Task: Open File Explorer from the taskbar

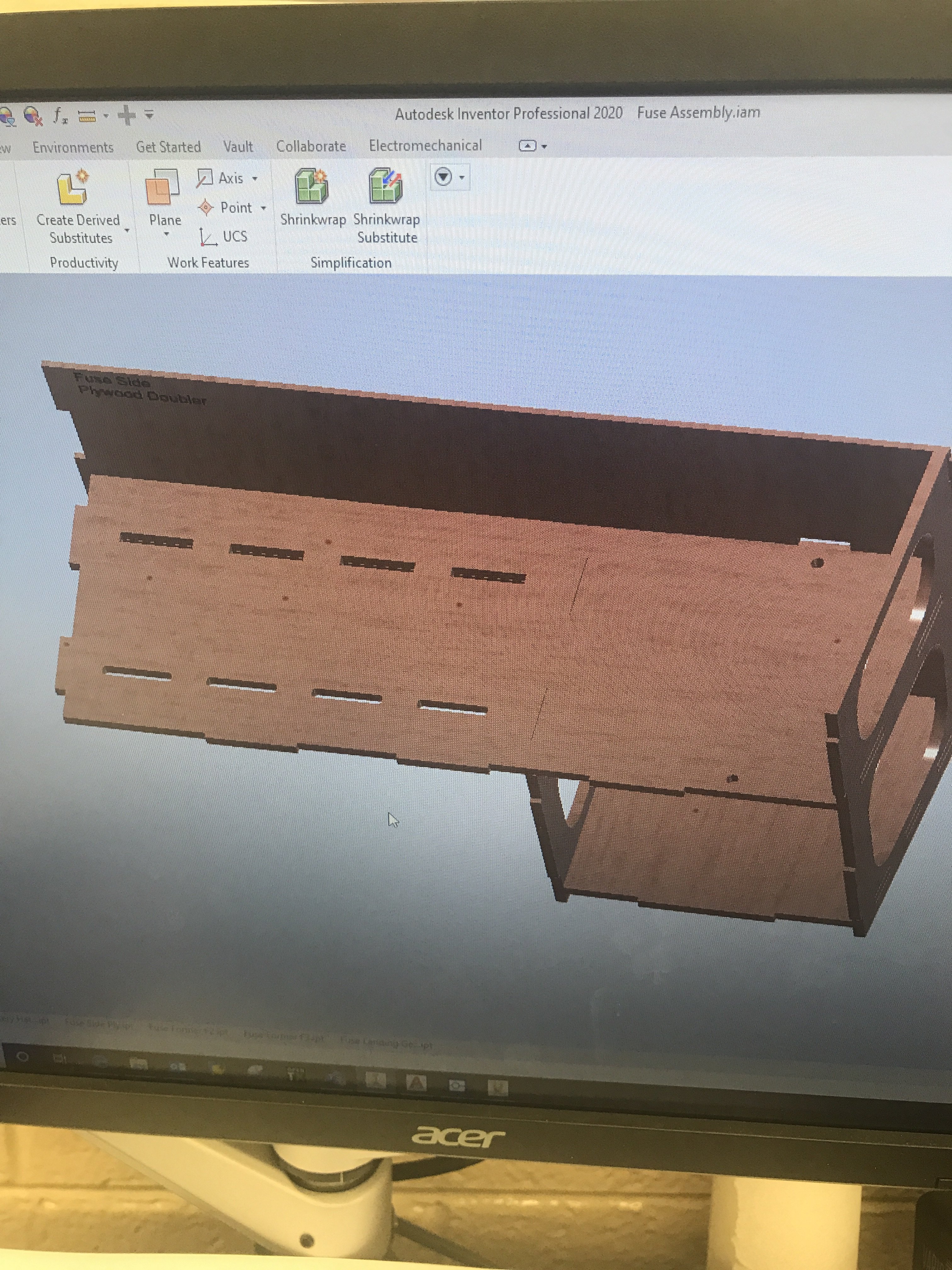Action: [x=138, y=1064]
